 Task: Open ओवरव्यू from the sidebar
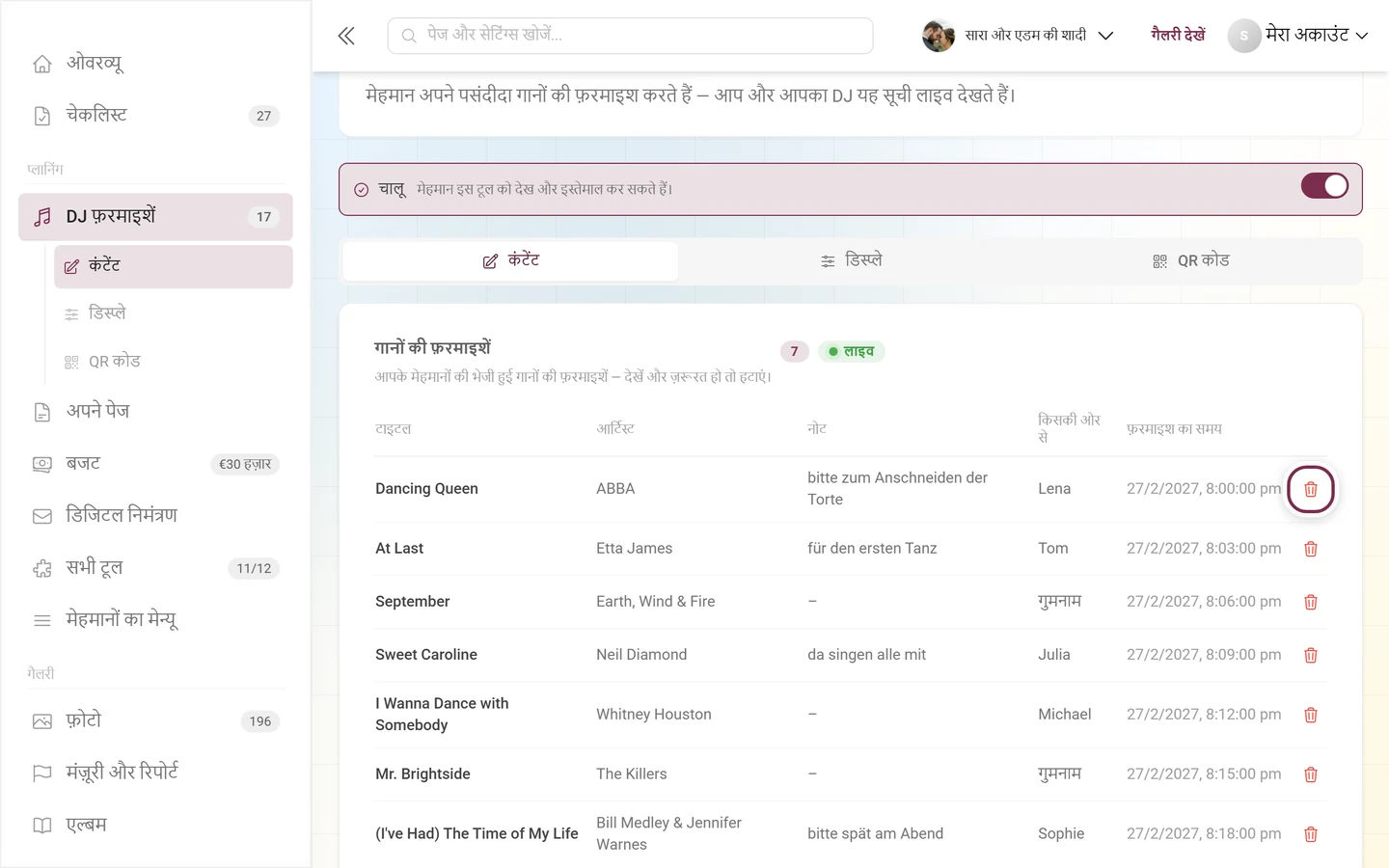(155, 64)
